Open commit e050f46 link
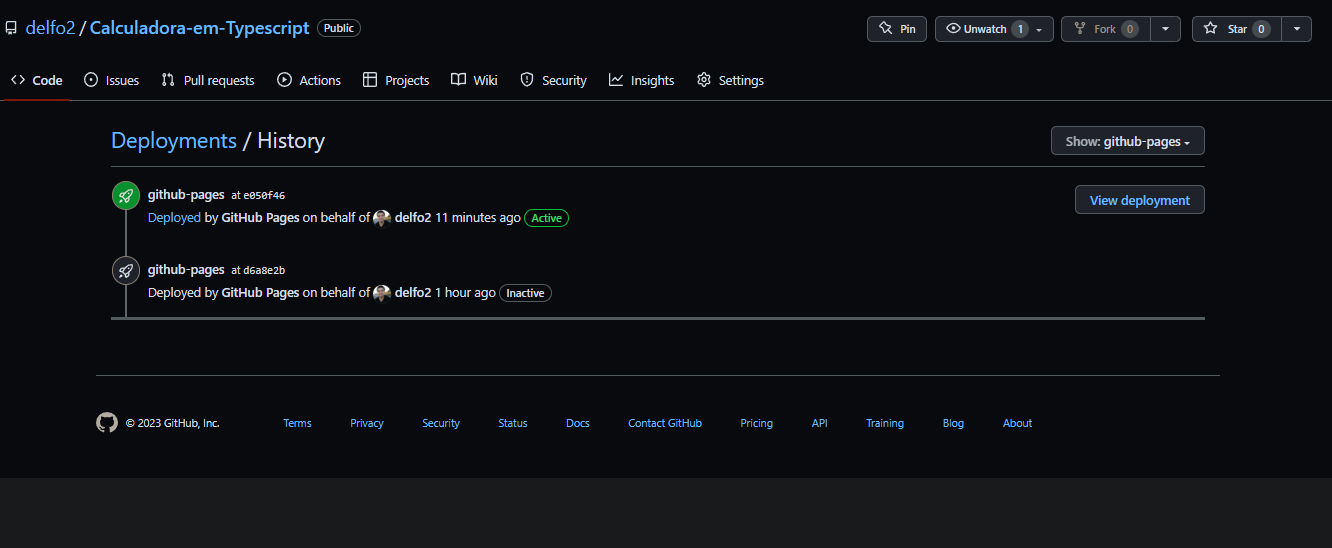The width and height of the screenshot is (1332, 548). (x=264, y=196)
